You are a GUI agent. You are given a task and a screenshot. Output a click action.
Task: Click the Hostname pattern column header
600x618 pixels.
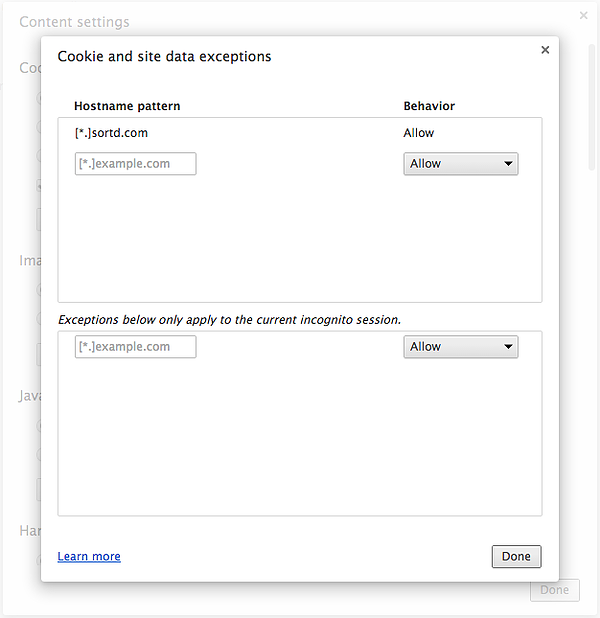(127, 106)
